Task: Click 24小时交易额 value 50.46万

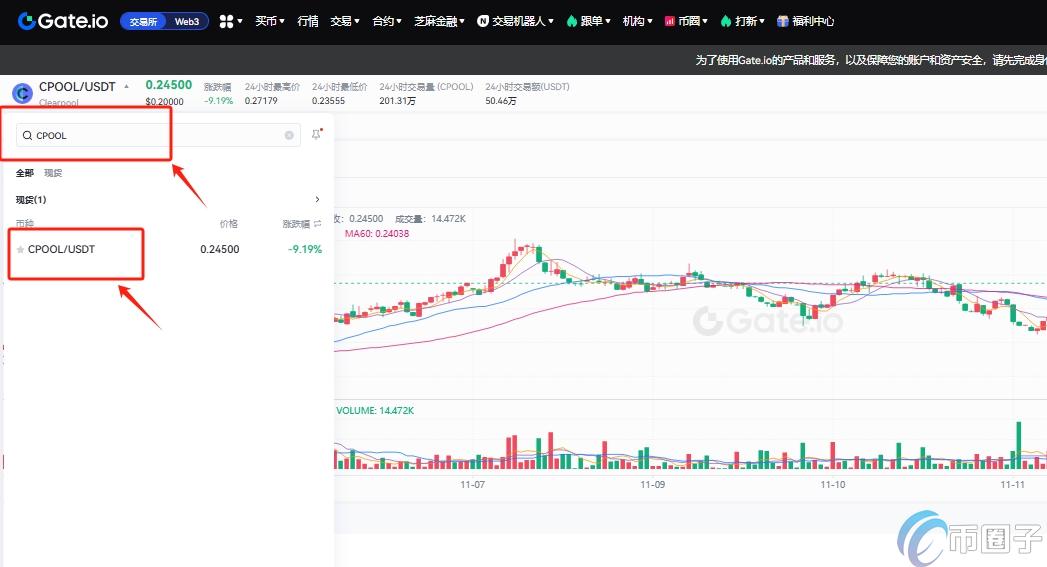Action: (501, 101)
